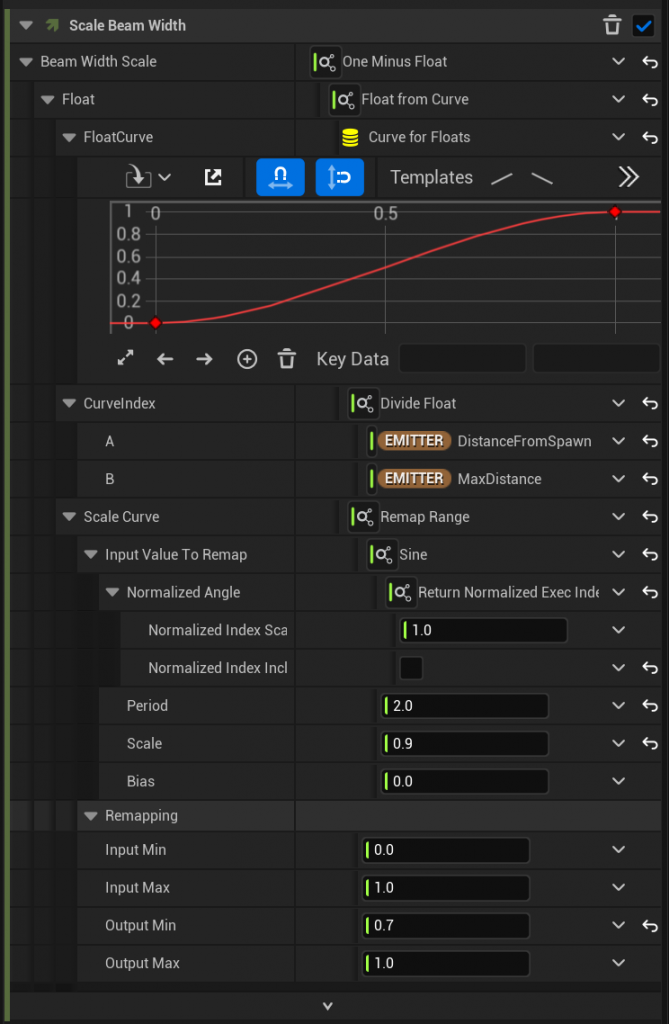Disable the Scale Beam Width module checkbox
This screenshot has height=1024, width=669.
point(644,26)
